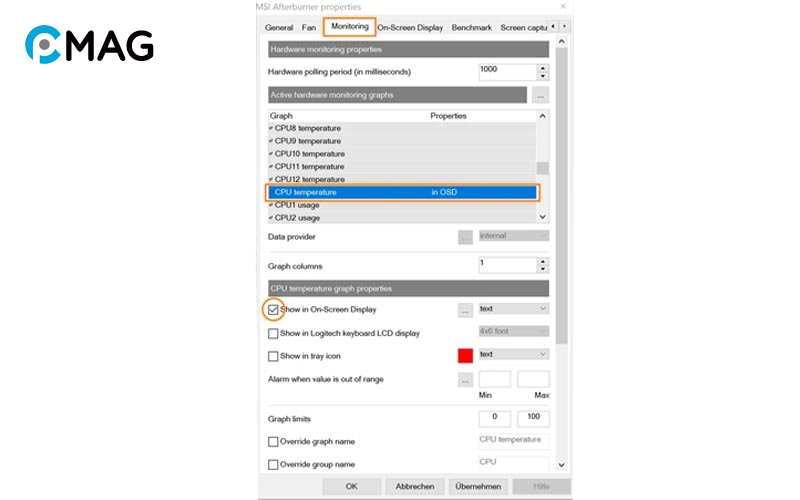Open On-Screen Display text format dropdown
This screenshot has width=800, height=500.
tap(513, 309)
